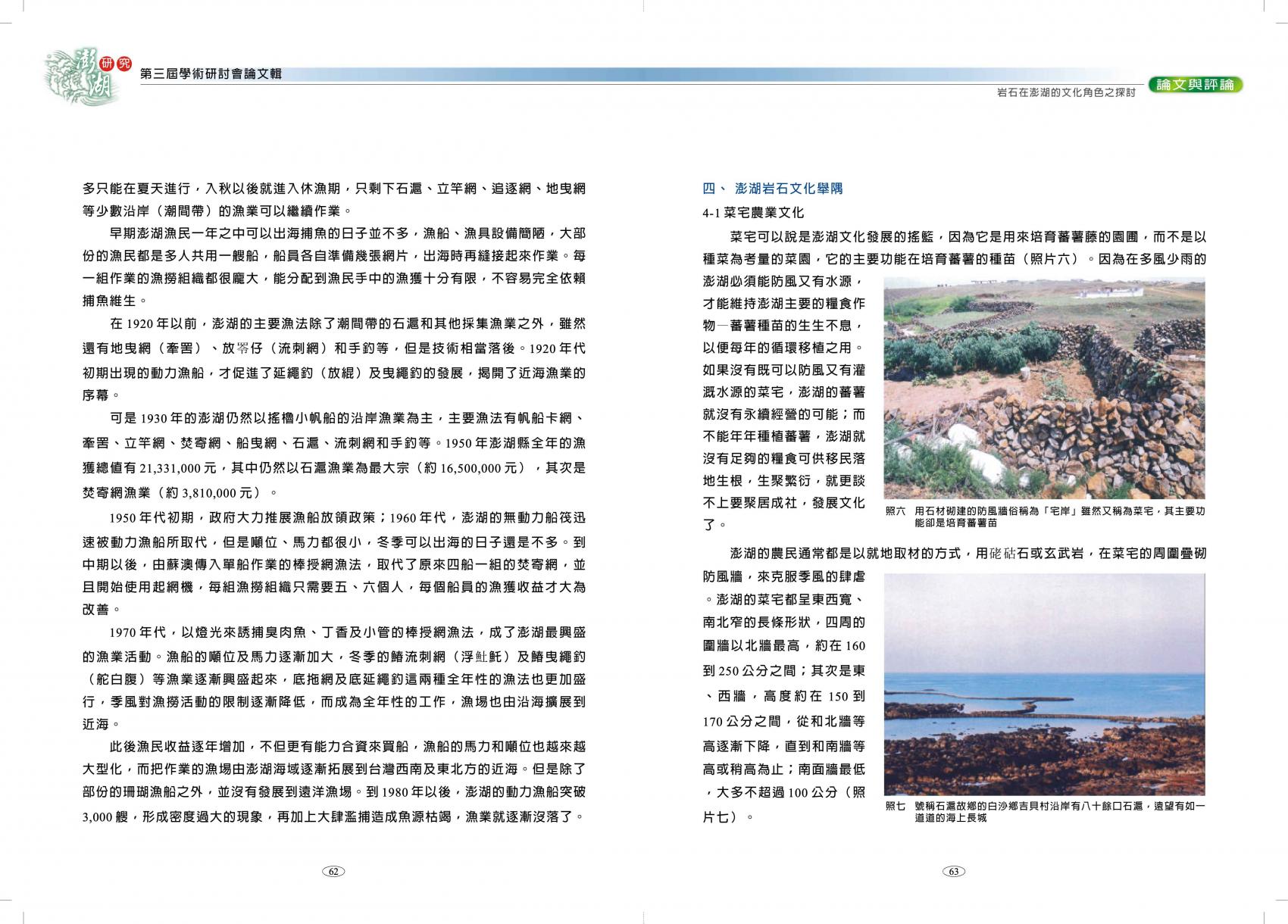Screen dimensions: 1288x924
Task: Click the paragraph beginning 在 1920 年以前
Action: [x=333, y=360]
